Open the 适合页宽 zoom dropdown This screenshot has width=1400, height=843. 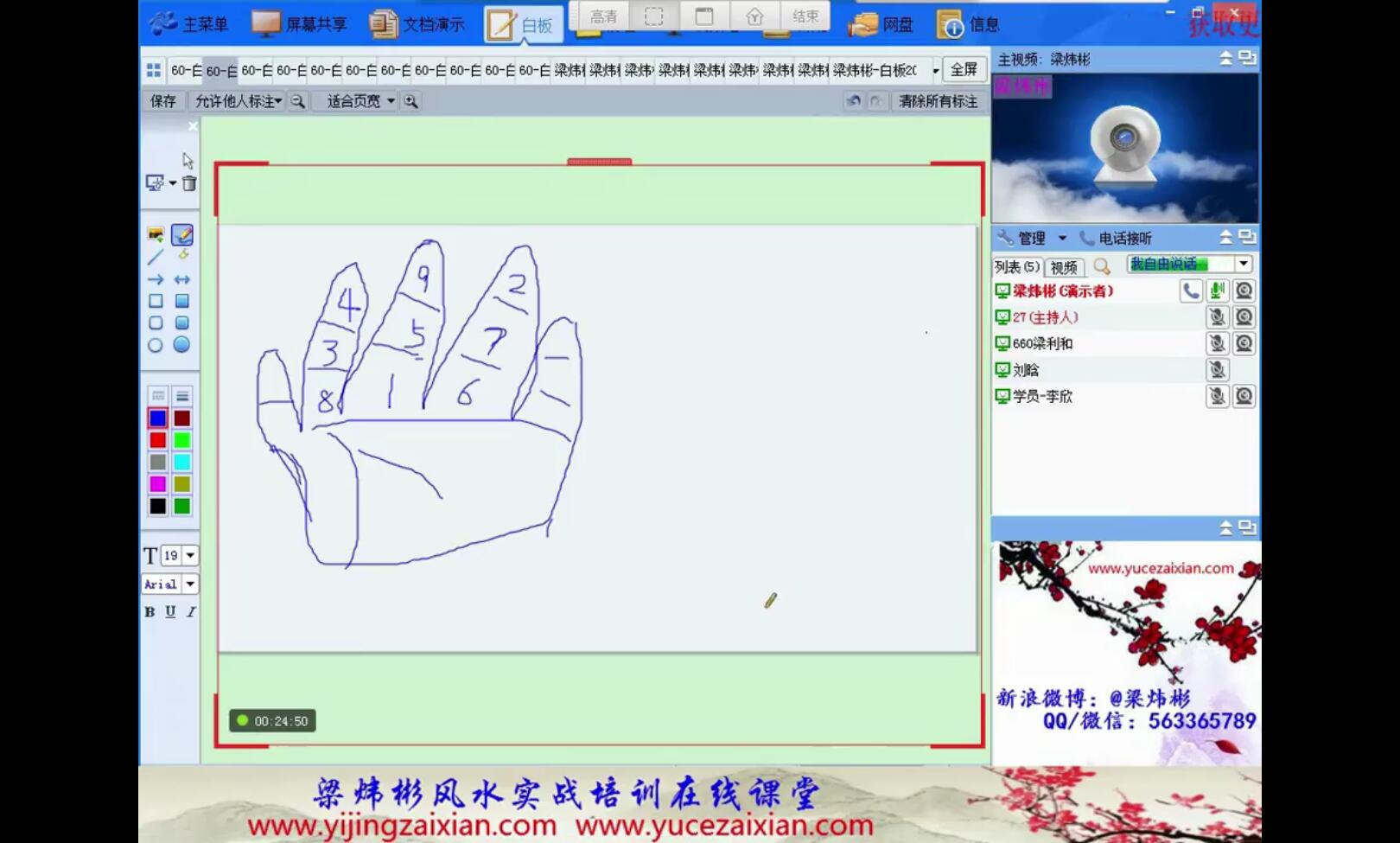pyautogui.click(x=391, y=101)
